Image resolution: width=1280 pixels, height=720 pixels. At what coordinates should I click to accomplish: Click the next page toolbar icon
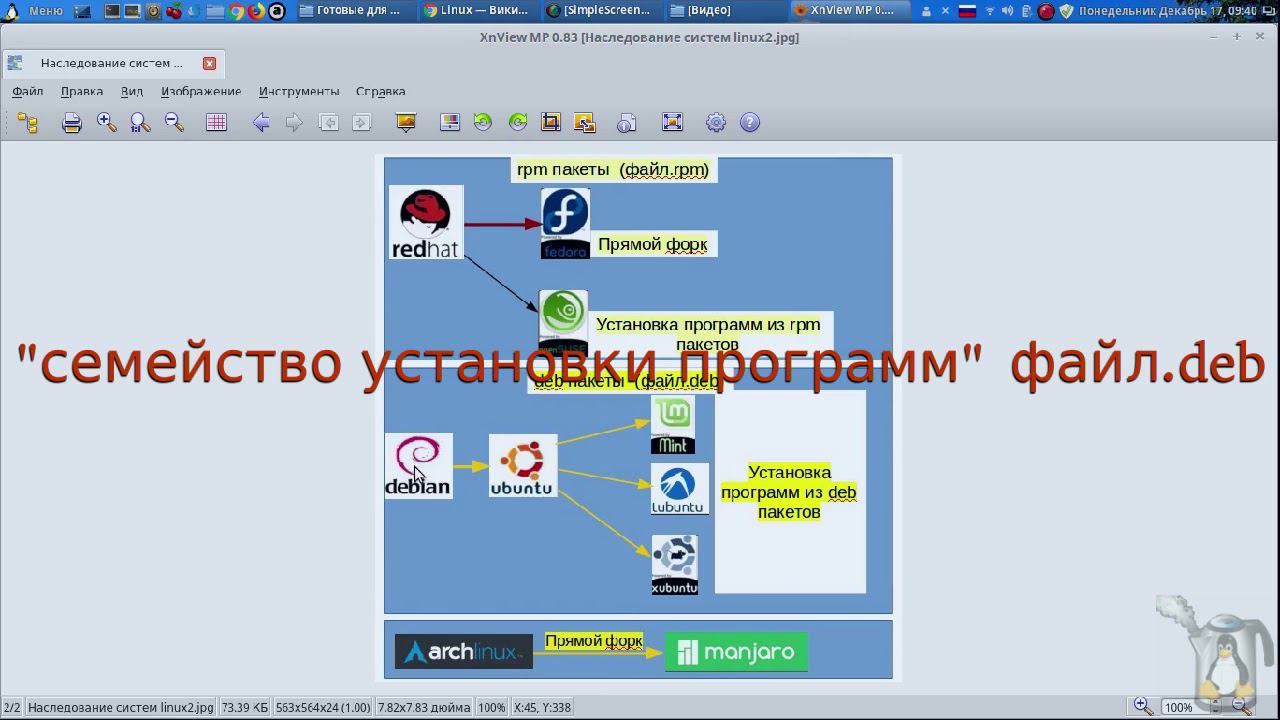[361, 123]
